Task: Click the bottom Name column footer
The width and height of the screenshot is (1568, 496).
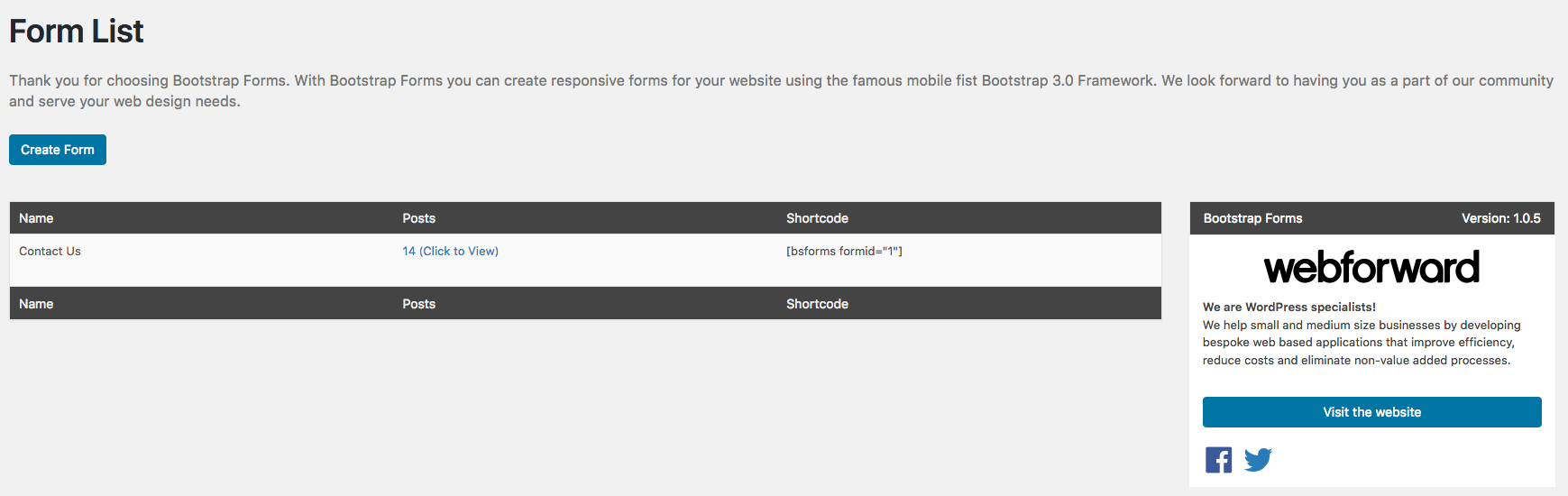Action: coord(36,304)
